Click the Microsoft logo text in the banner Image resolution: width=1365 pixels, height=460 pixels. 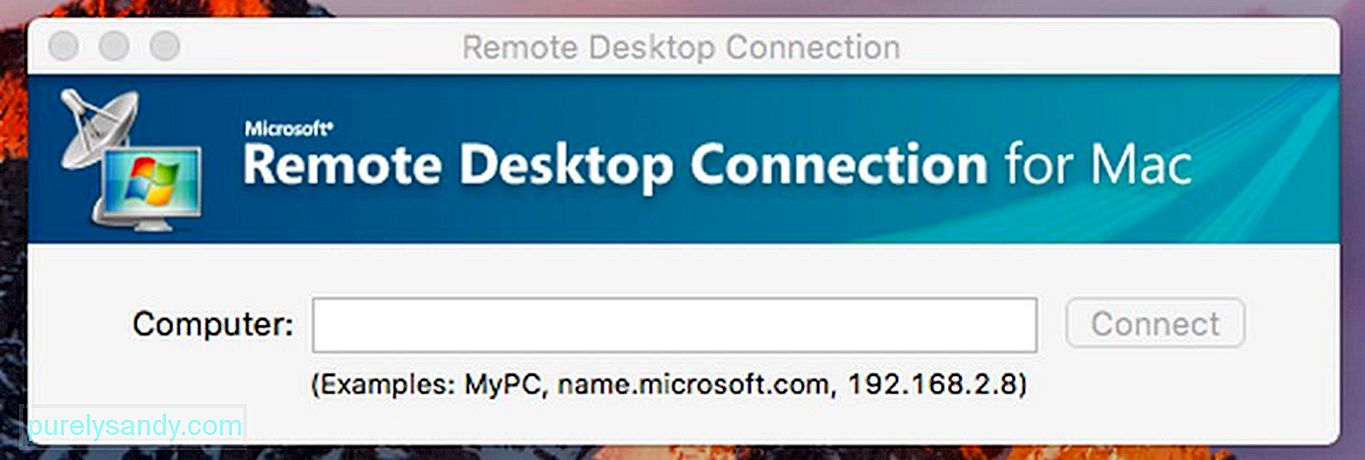click(289, 127)
